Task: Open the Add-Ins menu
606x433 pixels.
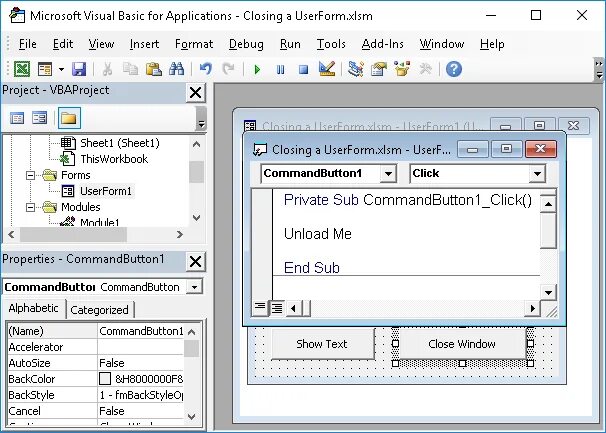Action: [383, 44]
